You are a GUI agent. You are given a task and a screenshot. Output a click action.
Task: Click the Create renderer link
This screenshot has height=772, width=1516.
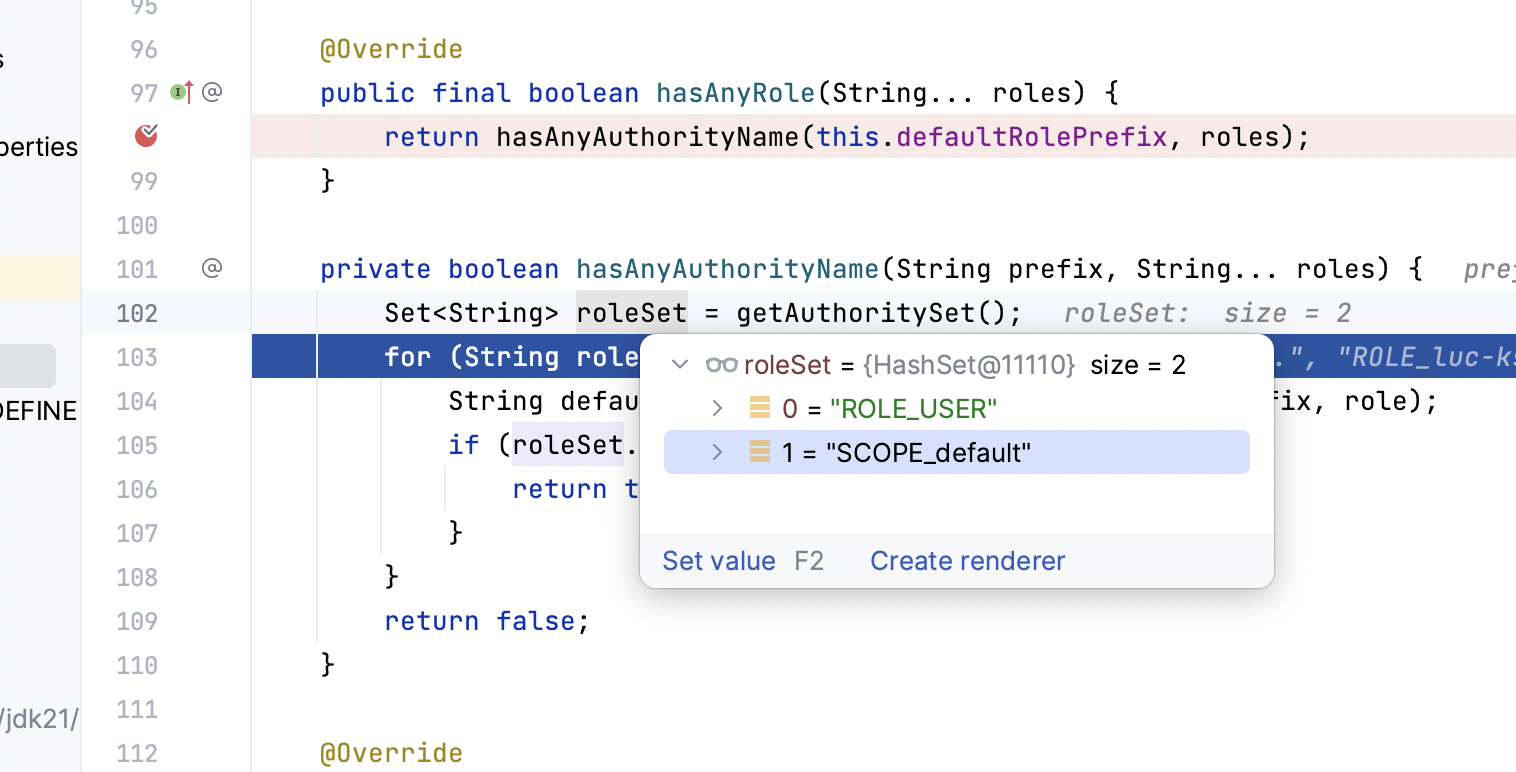point(966,560)
